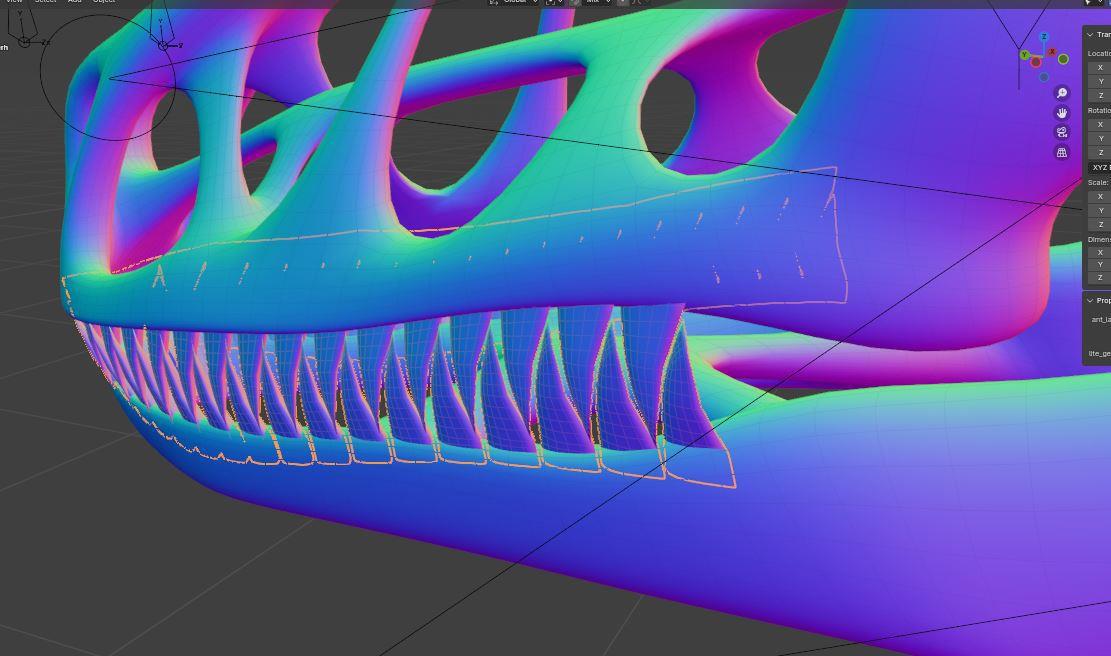
Task: Click the Rotation X field
Action: coord(1100,125)
